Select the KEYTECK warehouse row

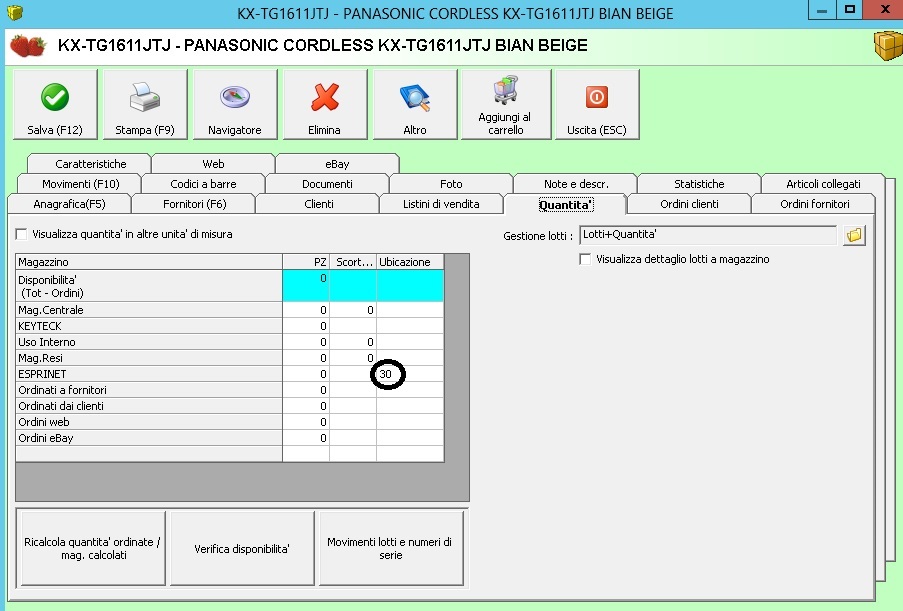click(230, 326)
